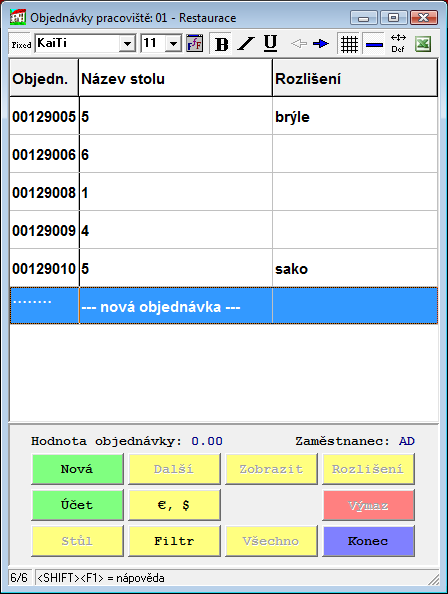The height and width of the screenshot is (594, 448).
Task: Toggle the grid lines icon
Action: click(349, 44)
